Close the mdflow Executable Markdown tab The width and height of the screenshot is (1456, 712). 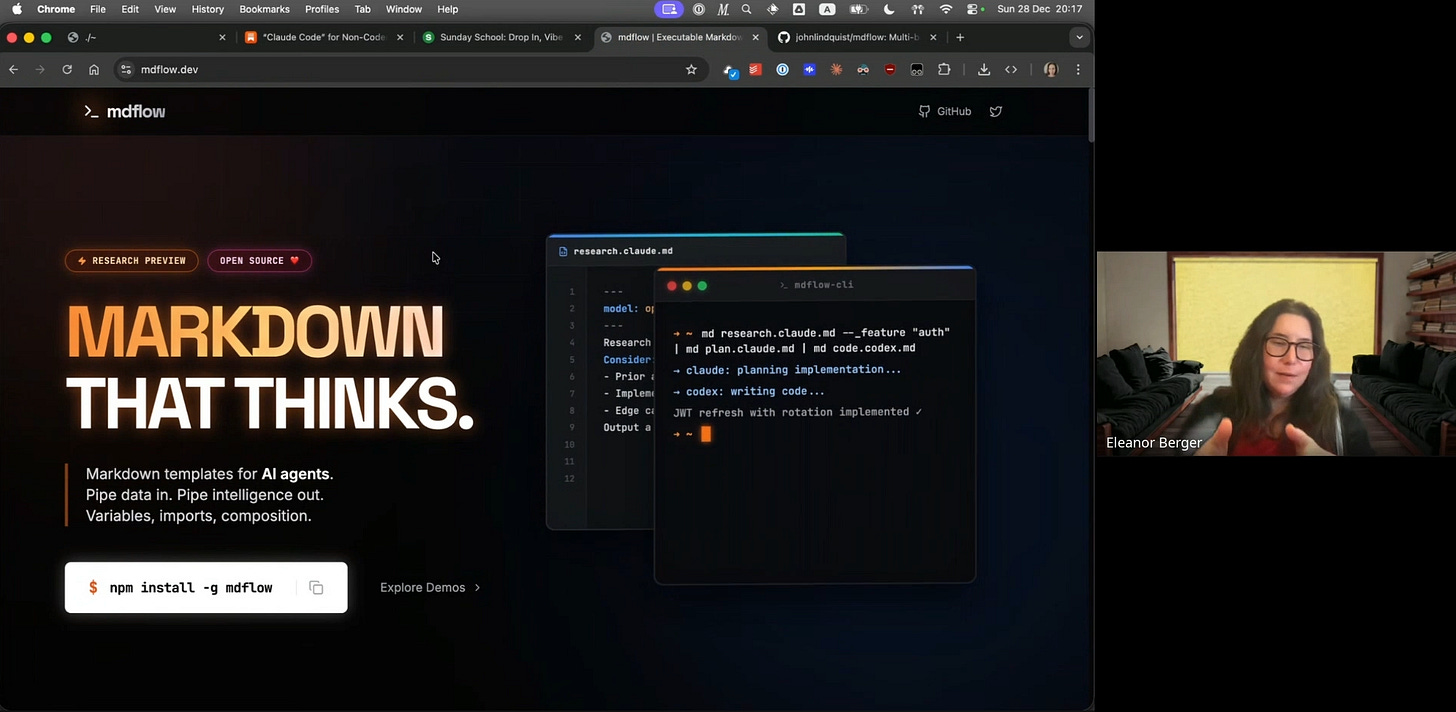point(755,38)
